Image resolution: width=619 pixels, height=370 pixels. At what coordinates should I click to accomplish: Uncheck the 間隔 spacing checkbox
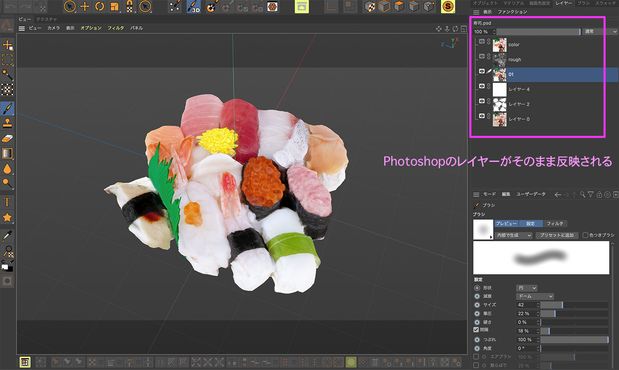point(476,330)
